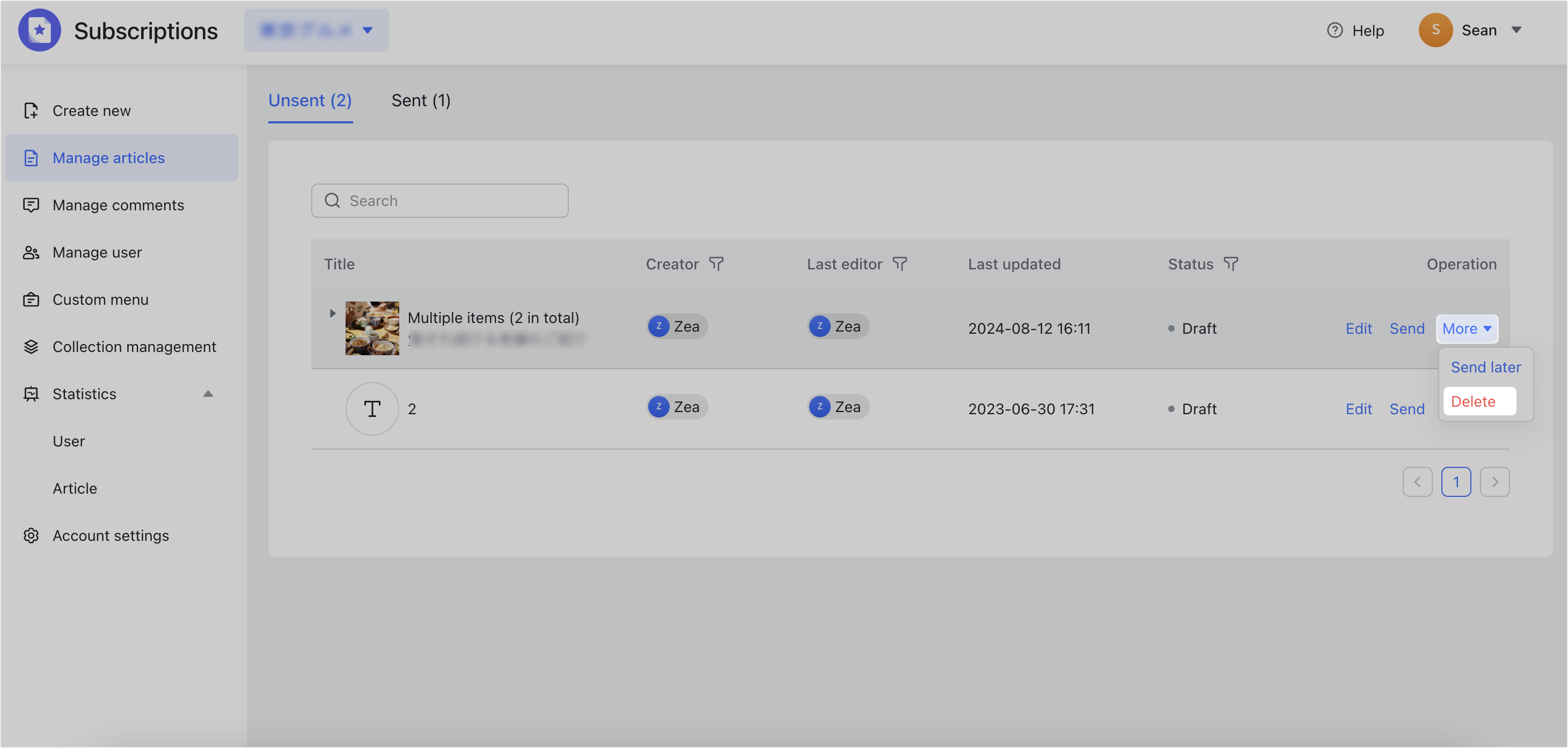Click the Subscriptions app logo
This screenshot has width=1568, height=748.
click(40, 29)
